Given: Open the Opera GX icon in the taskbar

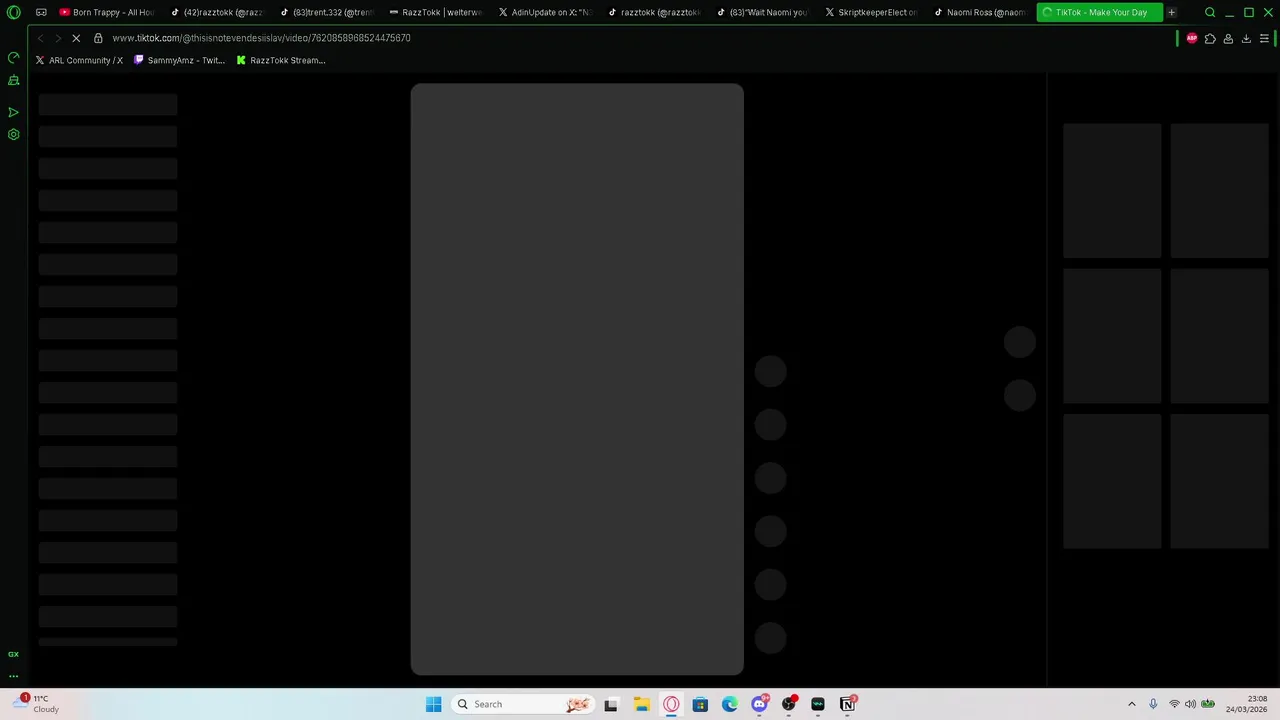Looking at the screenshot, I should tap(671, 704).
